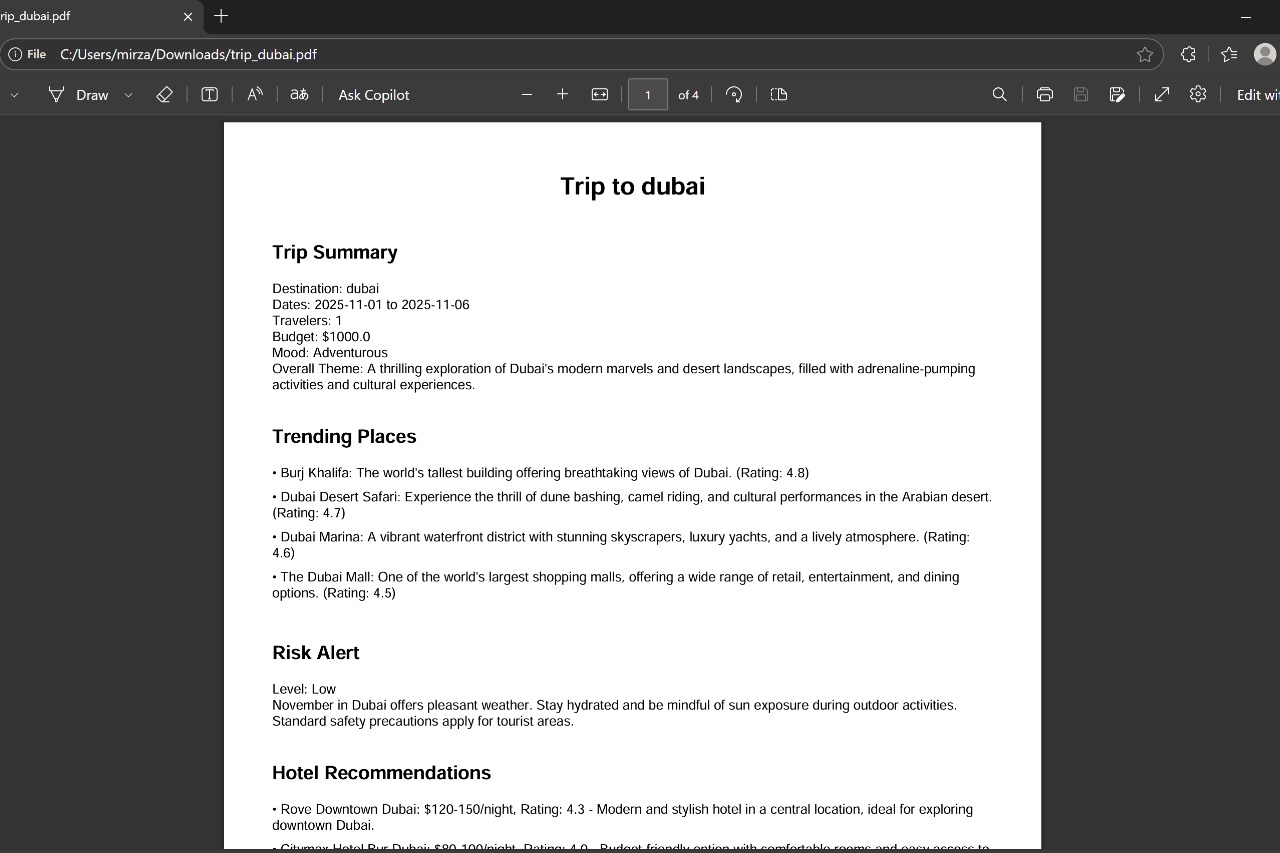Click the 'Travelers: 1' line

307,320
